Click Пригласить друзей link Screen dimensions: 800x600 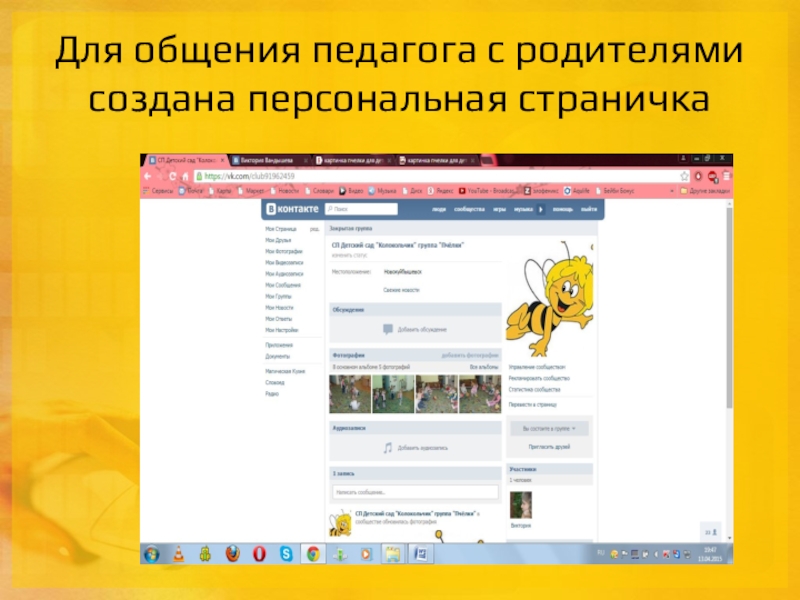549,447
